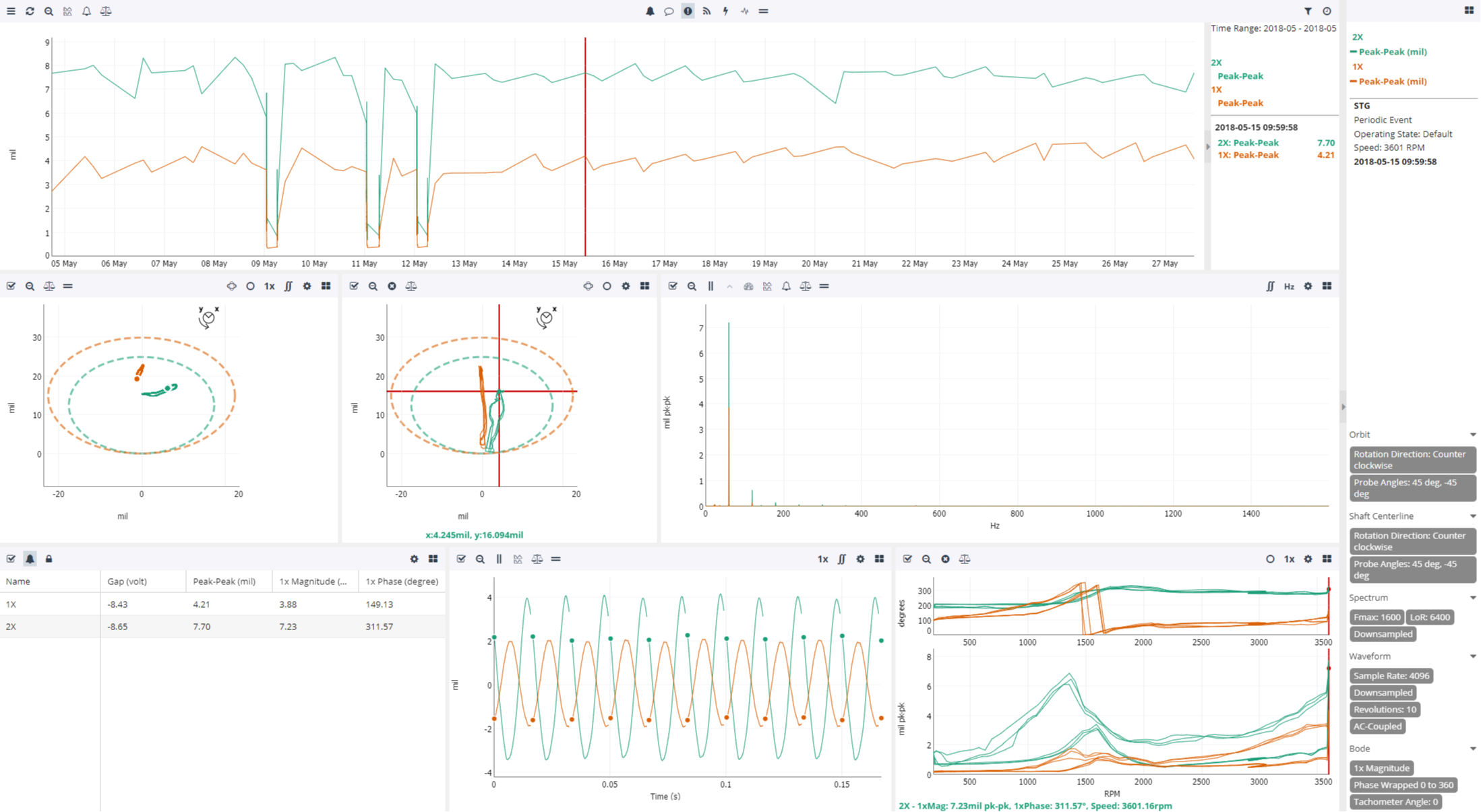
Task: Click the filter funnel icon
Action: (1308, 11)
